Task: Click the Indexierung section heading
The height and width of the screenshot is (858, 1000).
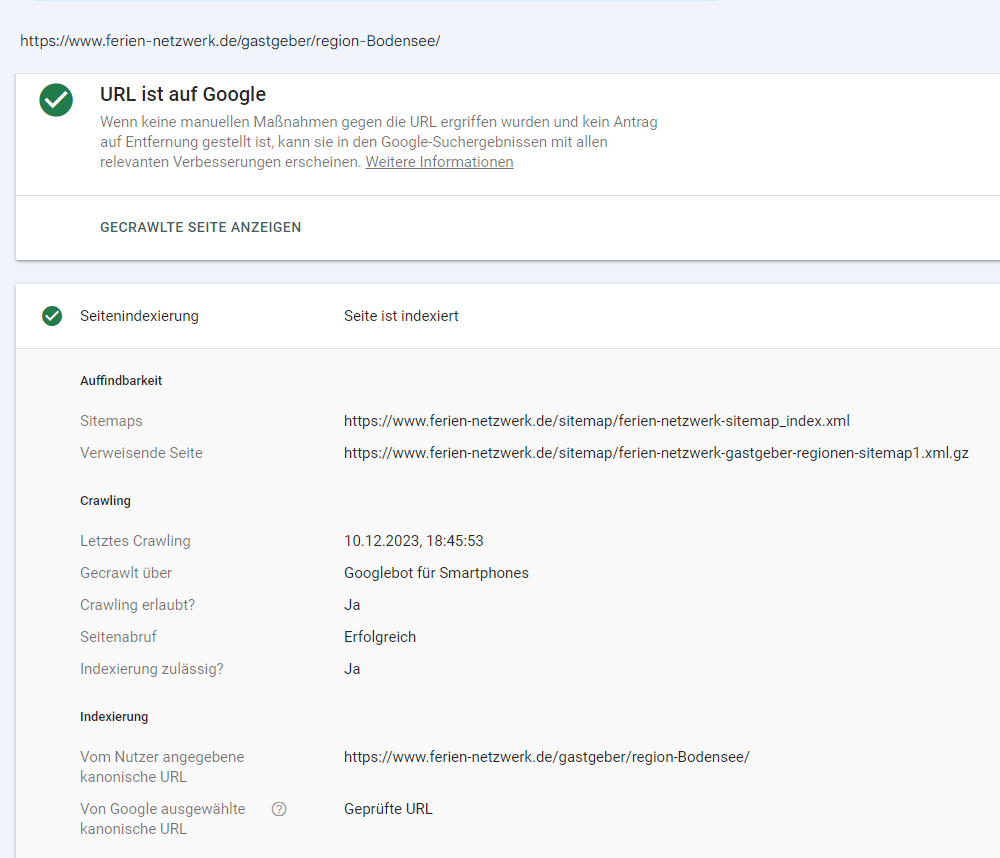Action: tap(114, 717)
